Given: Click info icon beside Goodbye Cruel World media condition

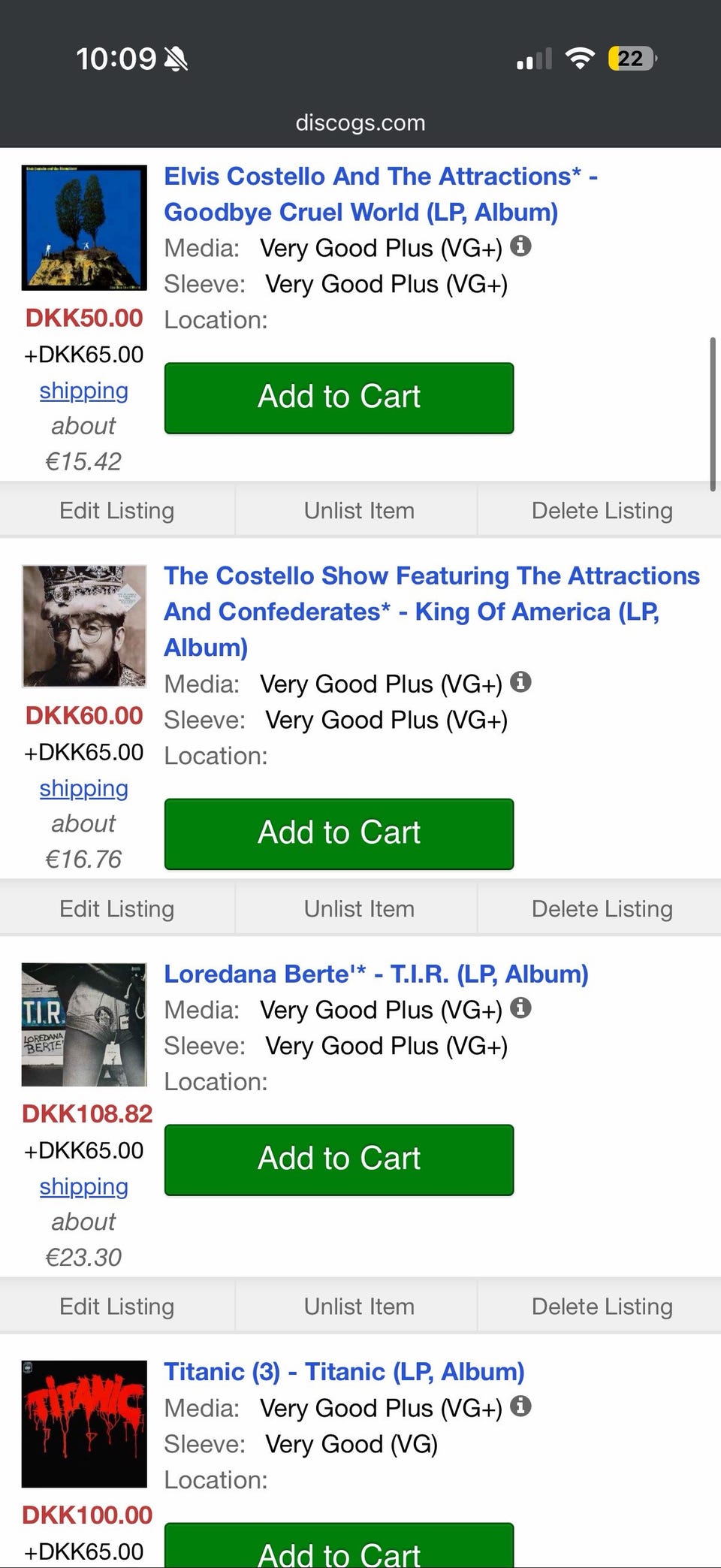Looking at the screenshot, I should click(520, 246).
